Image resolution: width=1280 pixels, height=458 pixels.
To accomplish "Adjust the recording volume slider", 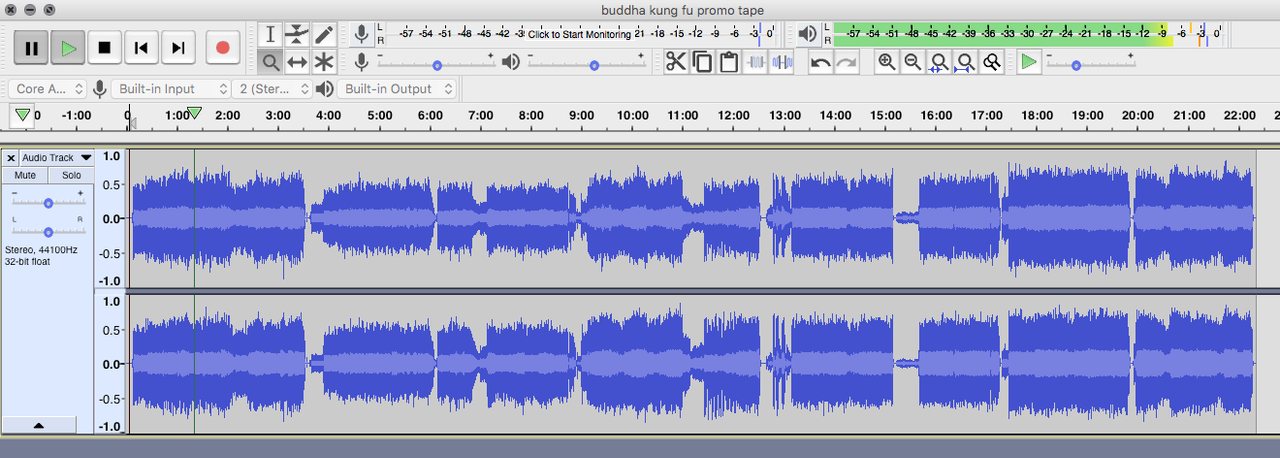I will [x=437, y=64].
